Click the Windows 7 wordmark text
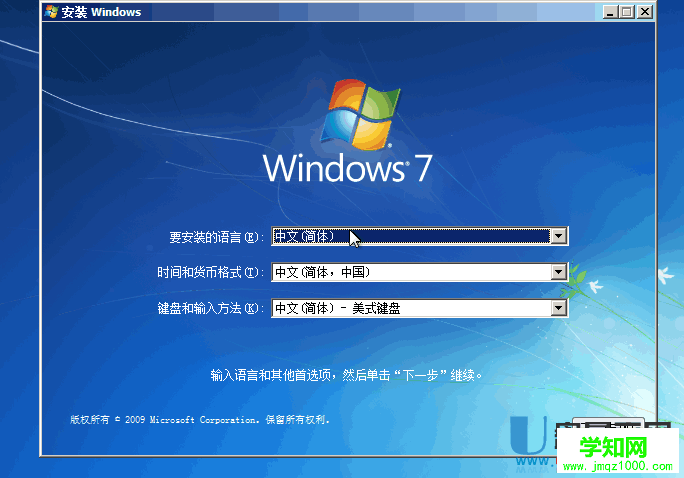 347,168
